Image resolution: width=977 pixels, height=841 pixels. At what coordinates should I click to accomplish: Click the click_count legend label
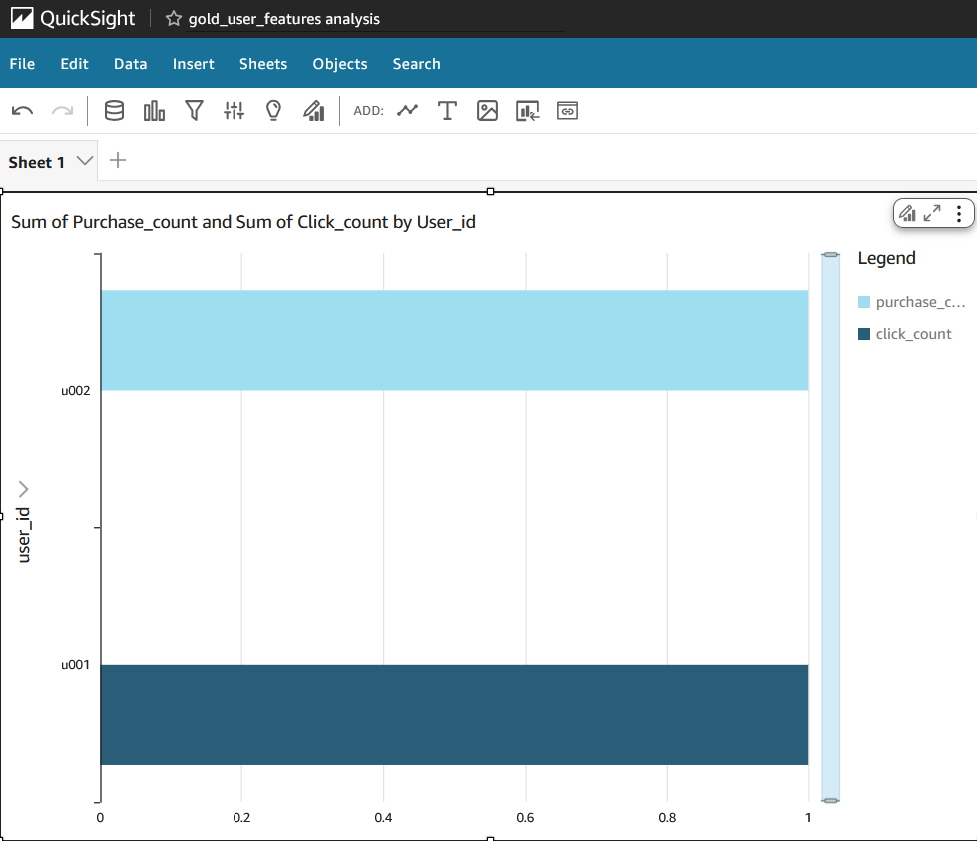913,334
